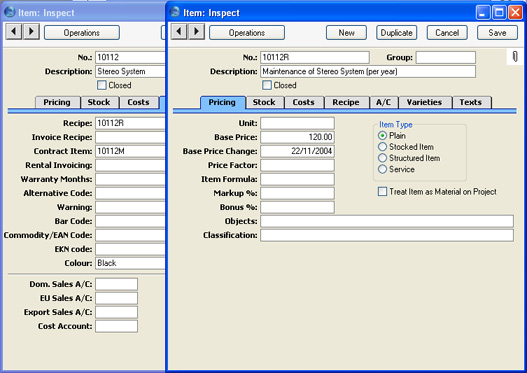Click the EU Sales A/C field
The width and height of the screenshot is (527, 373).
tap(116, 298)
